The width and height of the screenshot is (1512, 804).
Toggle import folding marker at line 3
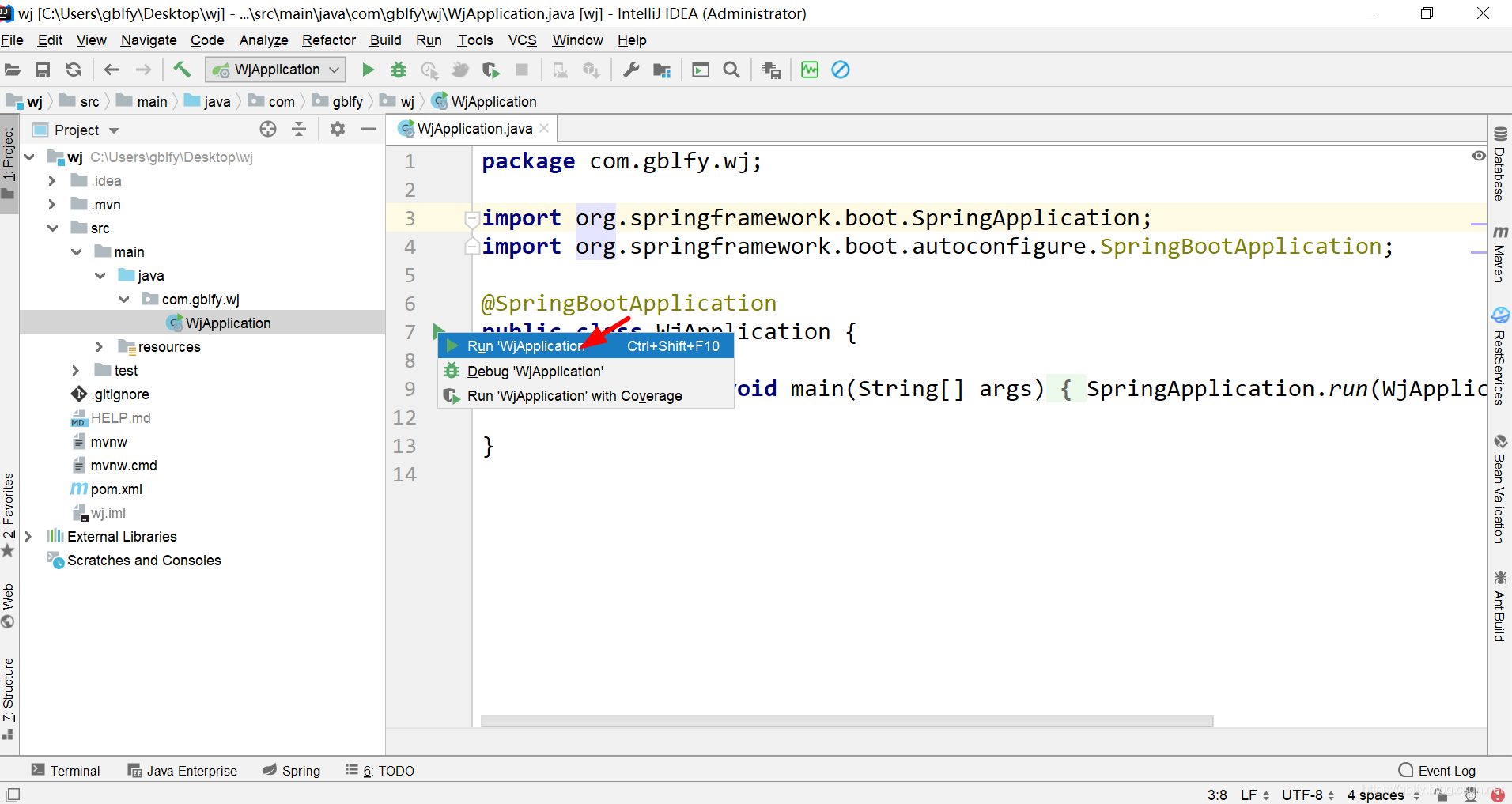[x=471, y=219]
